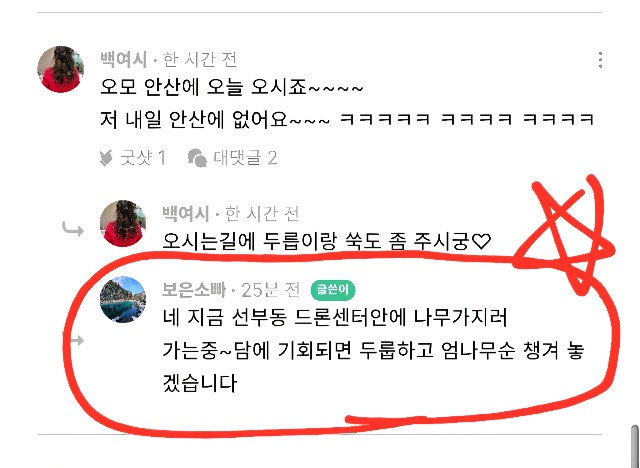Tap the reply text starting 네 지금 선부동

[x=373, y=350]
